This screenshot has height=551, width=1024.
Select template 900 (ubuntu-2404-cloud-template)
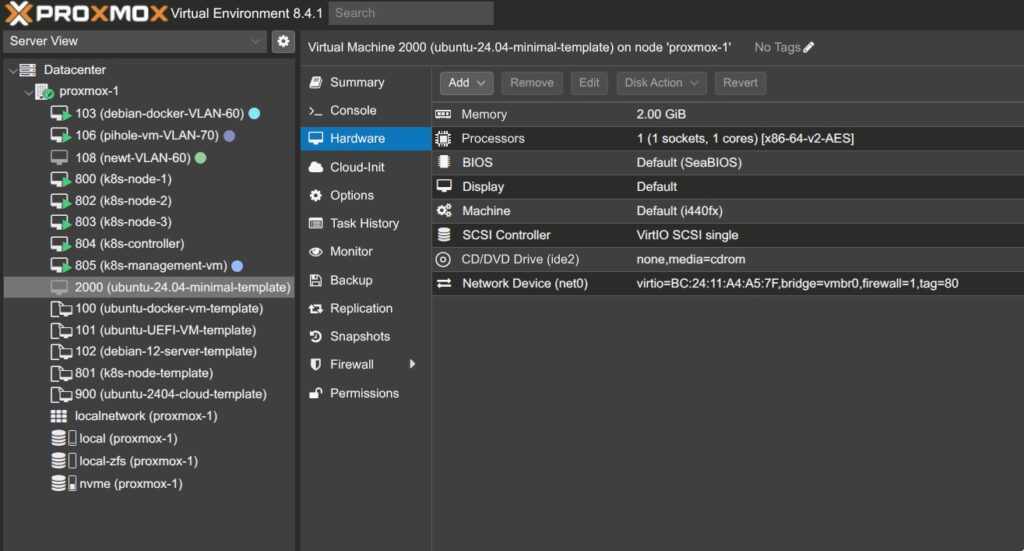coord(149,394)
